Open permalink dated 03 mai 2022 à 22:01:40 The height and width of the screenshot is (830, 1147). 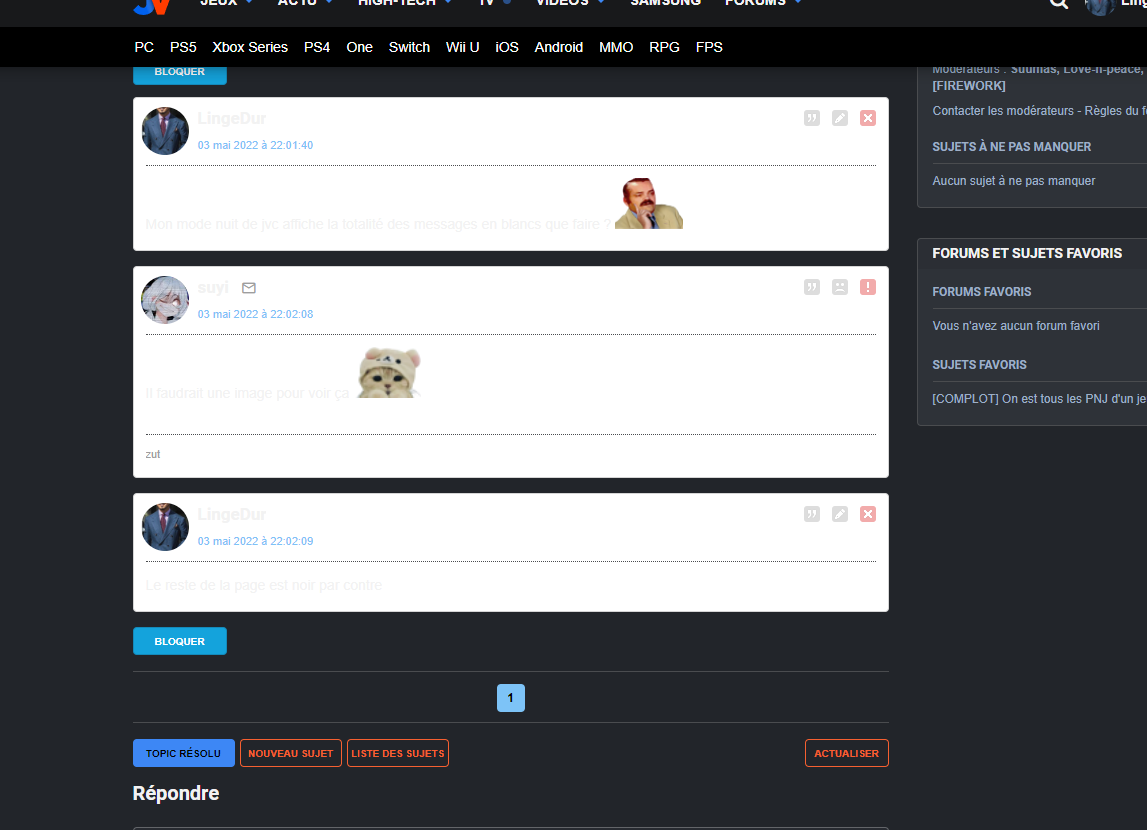pos(255,146)
